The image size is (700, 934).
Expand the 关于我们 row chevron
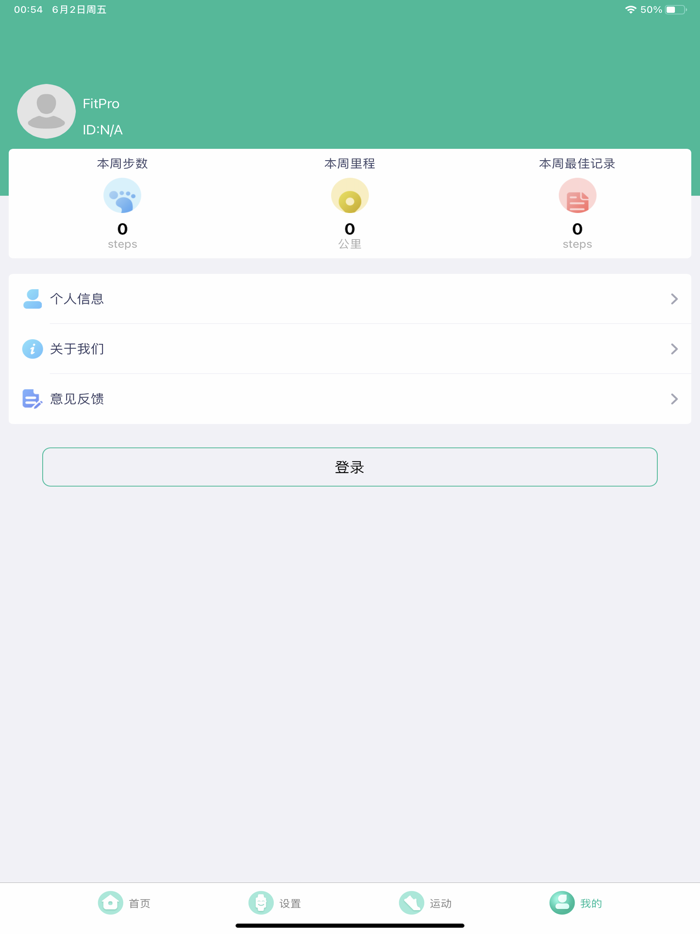coord(674,349)
